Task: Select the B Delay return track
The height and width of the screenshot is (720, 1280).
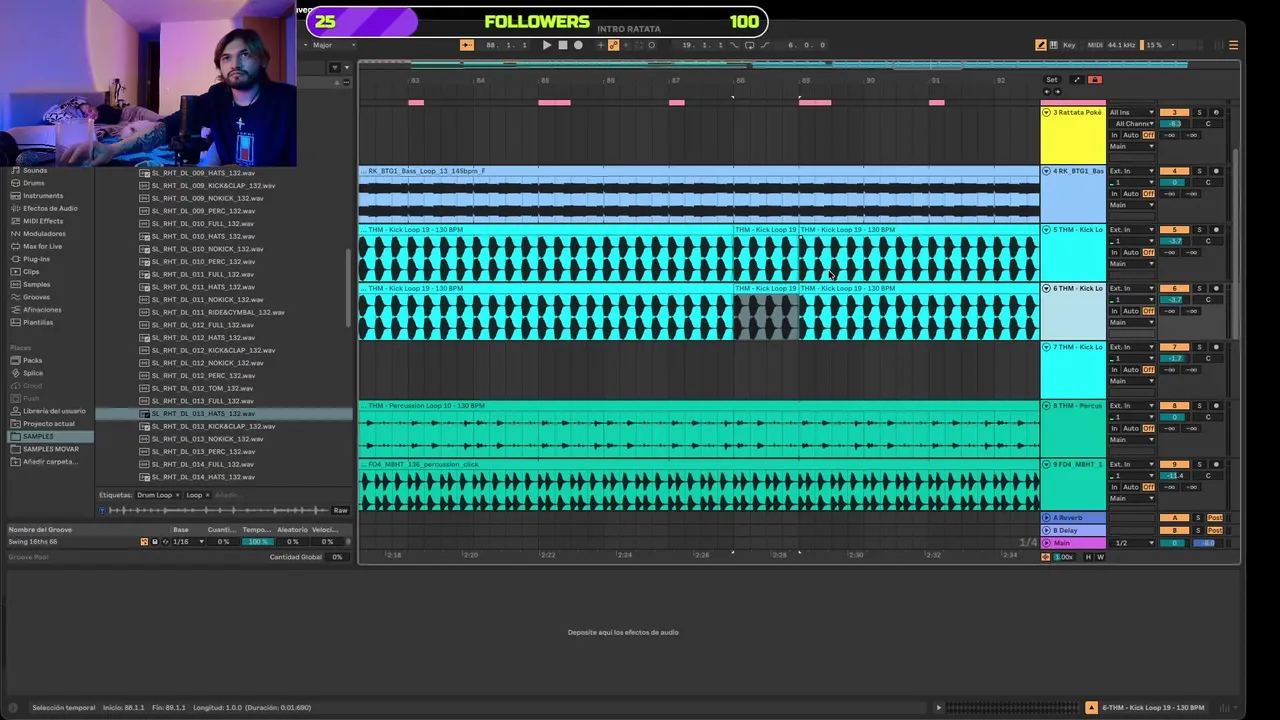Action: click(x=1073, y=530)
